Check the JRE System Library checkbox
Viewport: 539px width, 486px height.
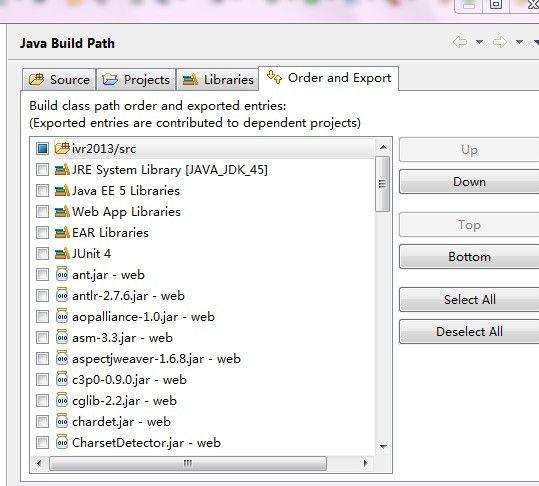[43, 170]
